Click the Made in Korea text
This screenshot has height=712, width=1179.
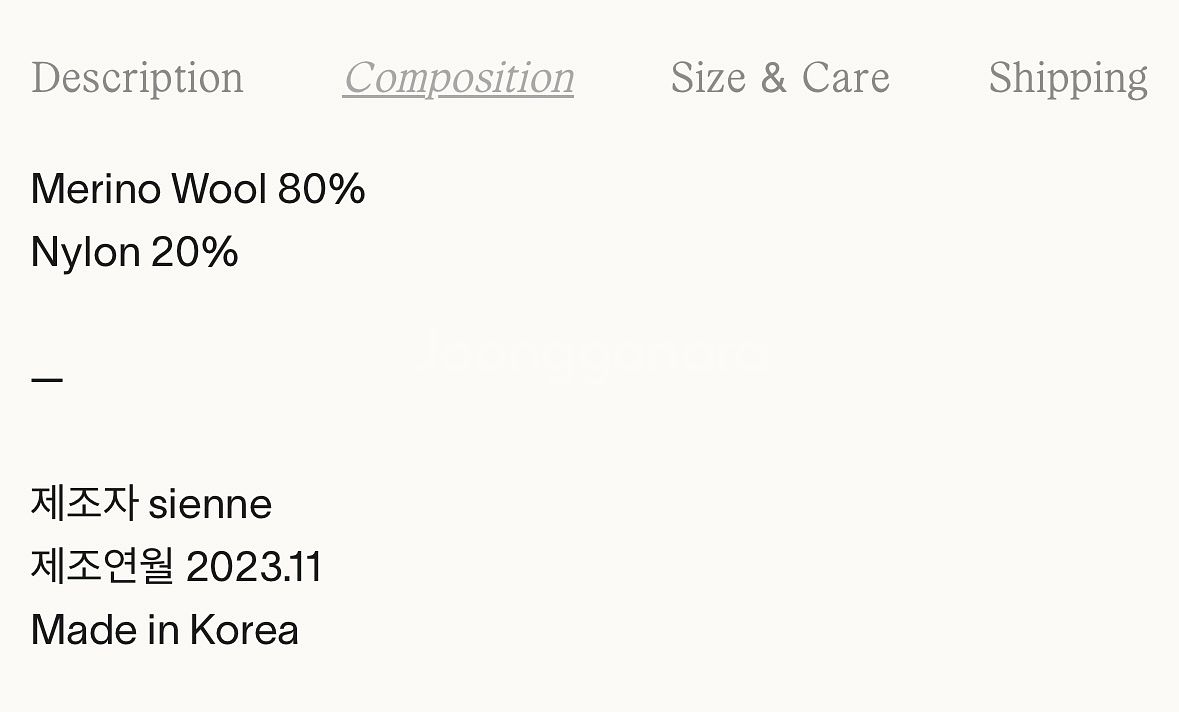(x=165, y=630)
